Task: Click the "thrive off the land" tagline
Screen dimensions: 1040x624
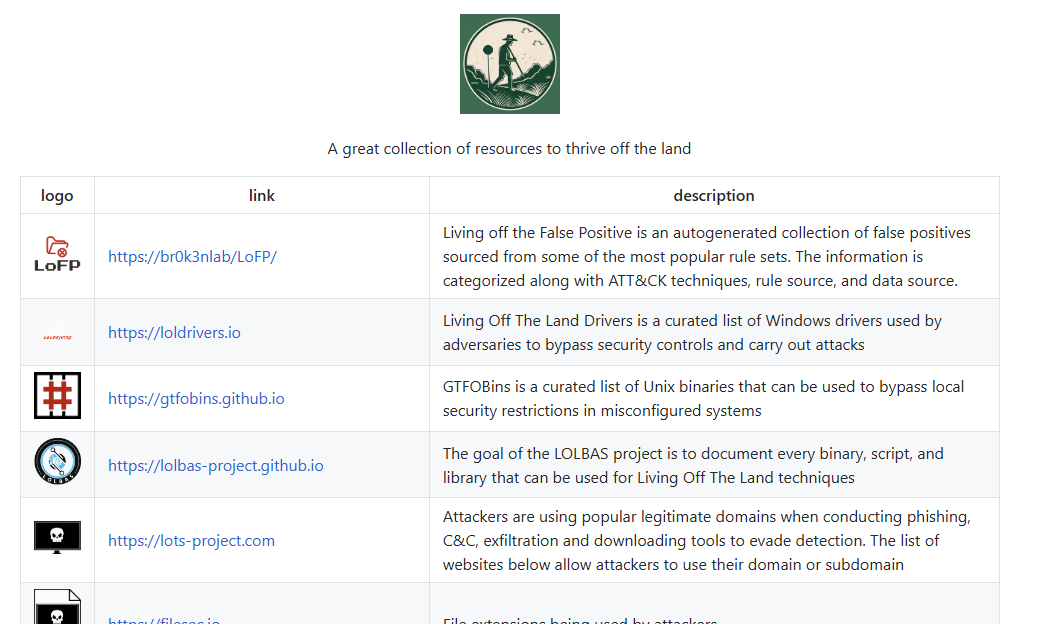Action: click(x=509, y=149)
